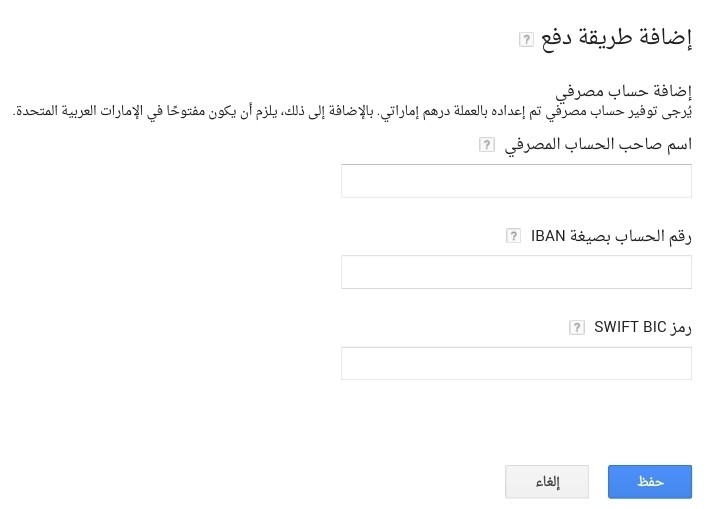Image resolution: width=720 pixels, height=509 pixels.
Task: Focus the bank account holder name field
Action: pyautogui.click(x=516, y=181)
